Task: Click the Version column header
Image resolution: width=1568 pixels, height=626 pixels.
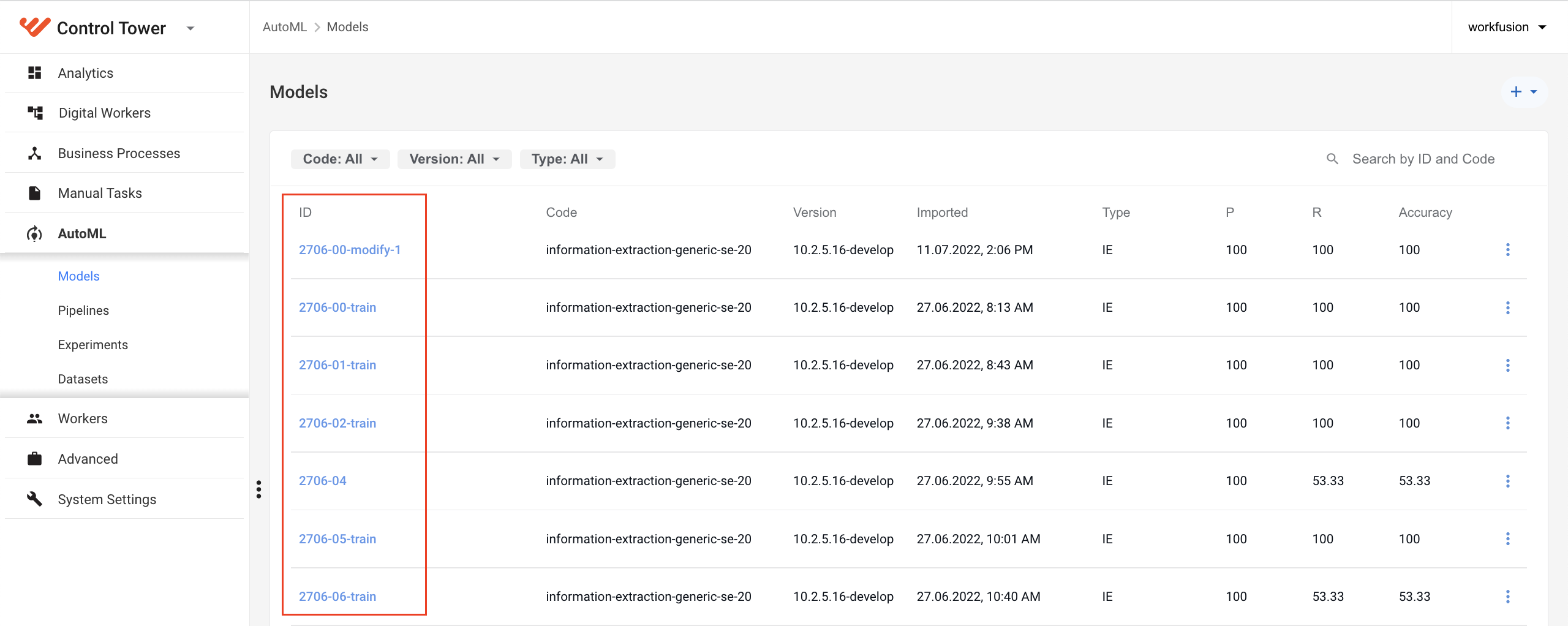Action: 815,213
